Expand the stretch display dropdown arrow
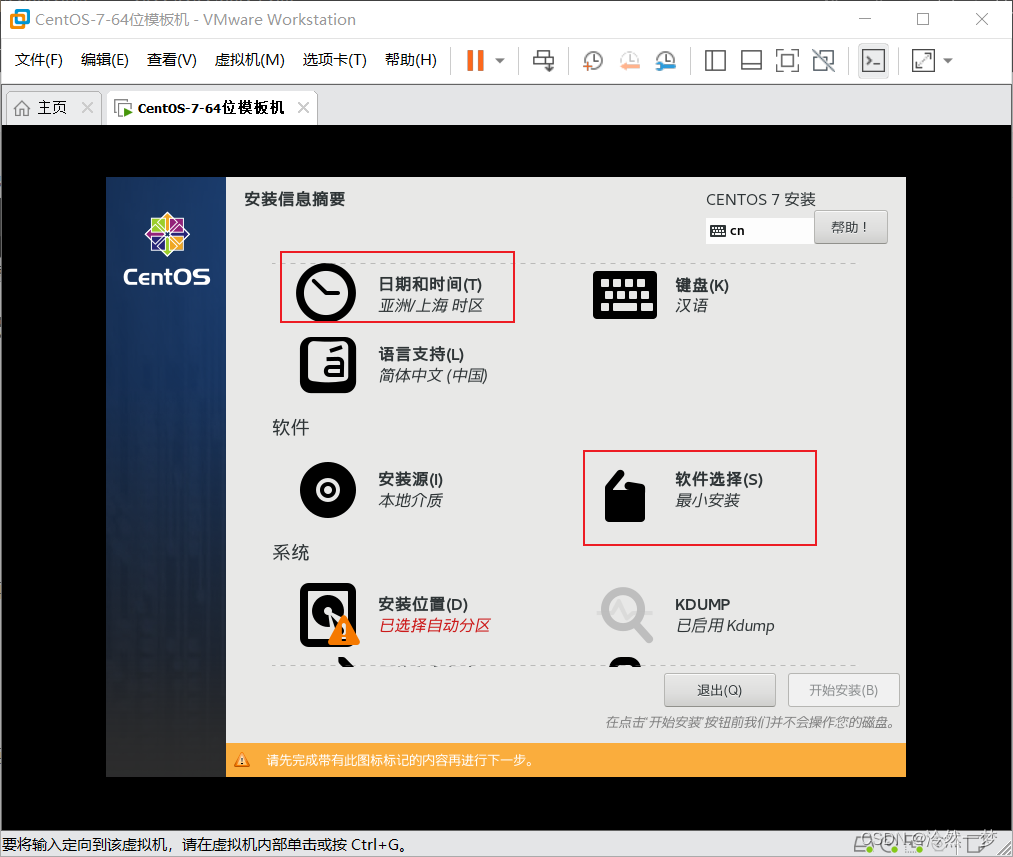 pos(948,61)
